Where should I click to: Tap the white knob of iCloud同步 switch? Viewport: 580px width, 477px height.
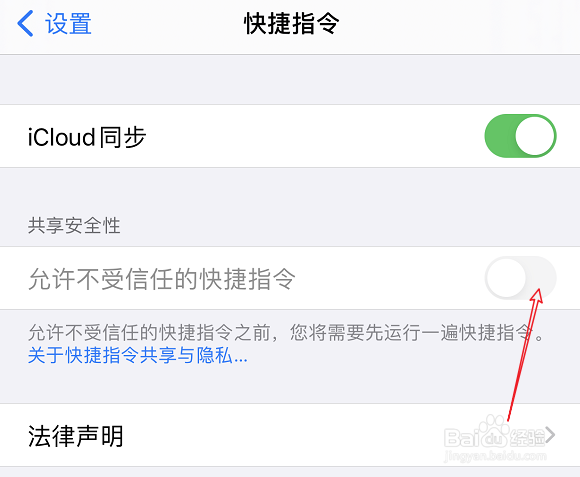click(x=535, y=136)
